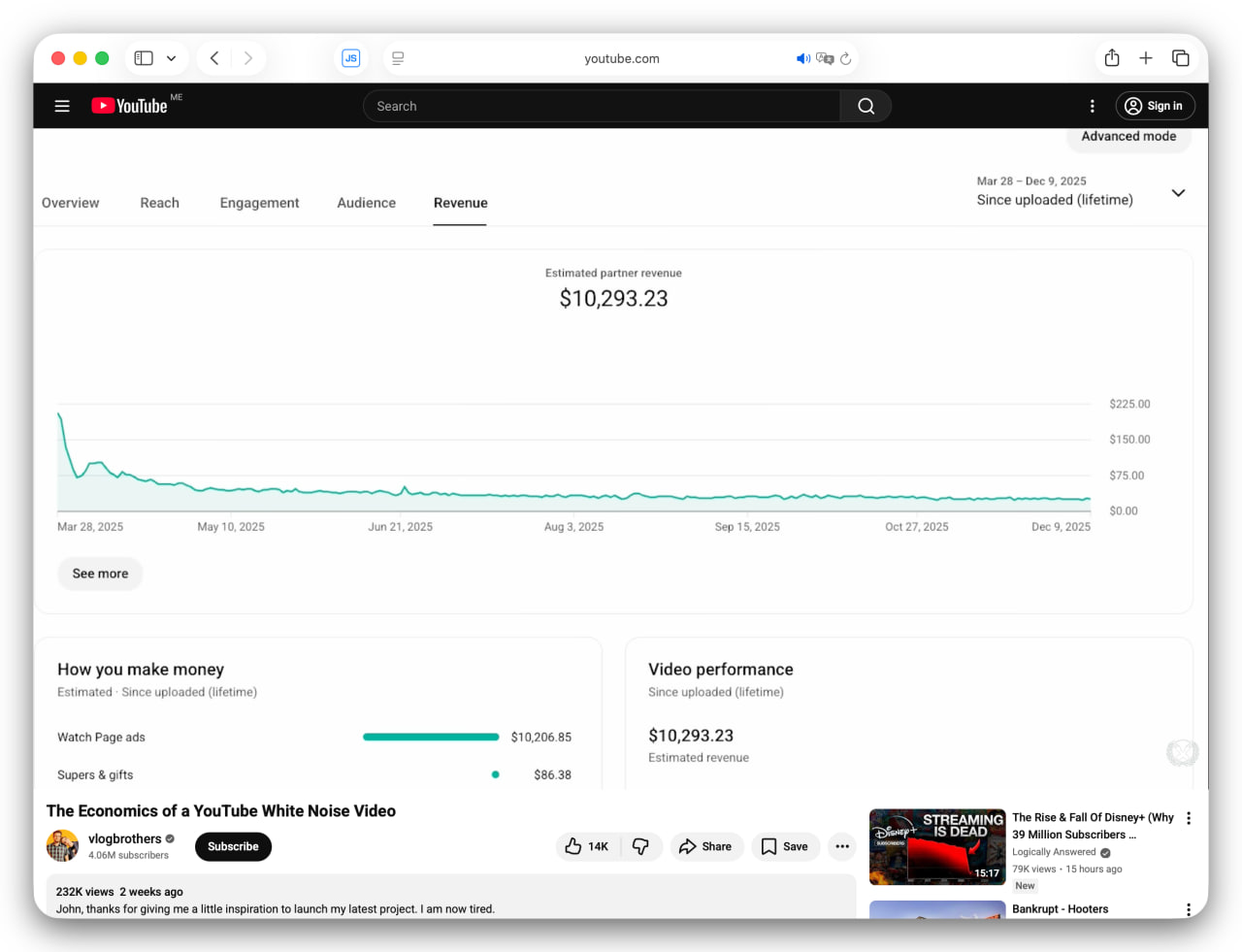Subscribe to vlogbrothers channel
Screen dimensions: 1242x952
pos(233,846)
